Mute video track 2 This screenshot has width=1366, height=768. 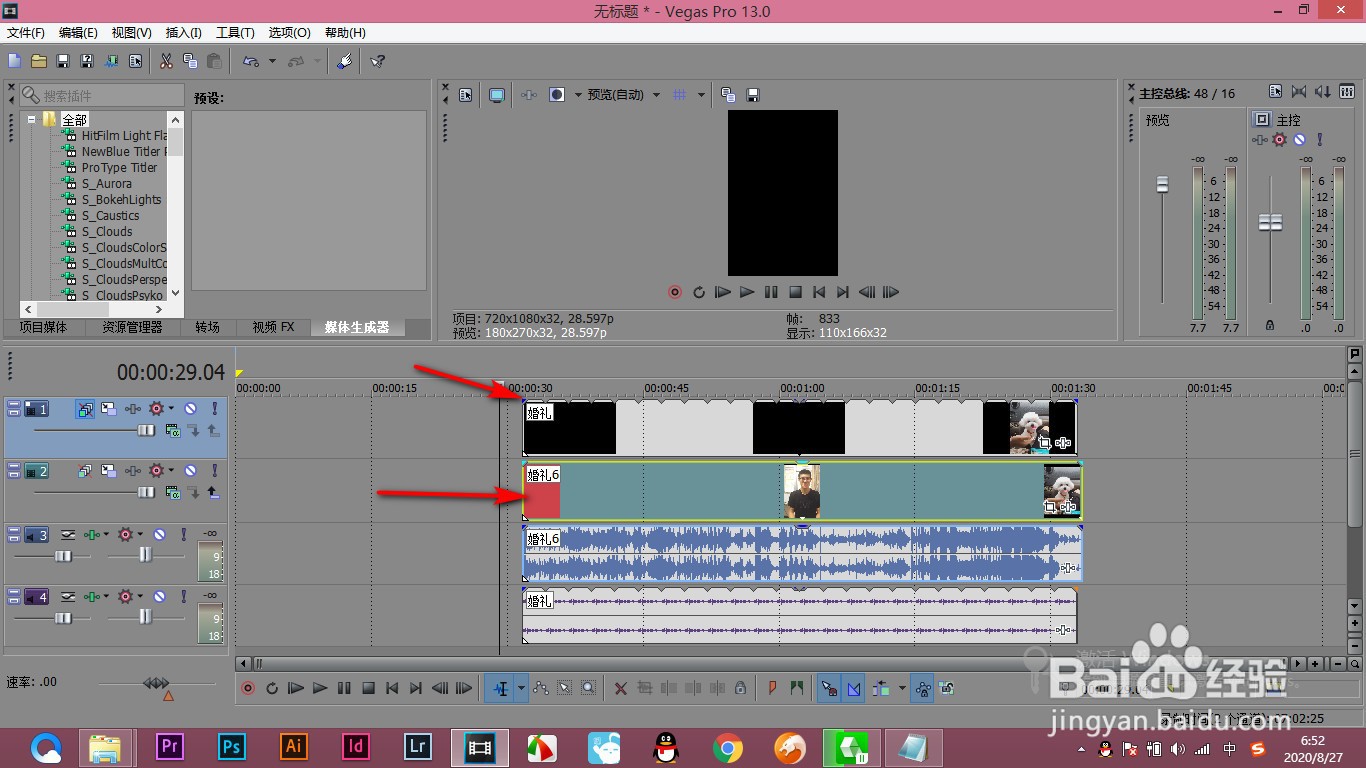(191, 470)
